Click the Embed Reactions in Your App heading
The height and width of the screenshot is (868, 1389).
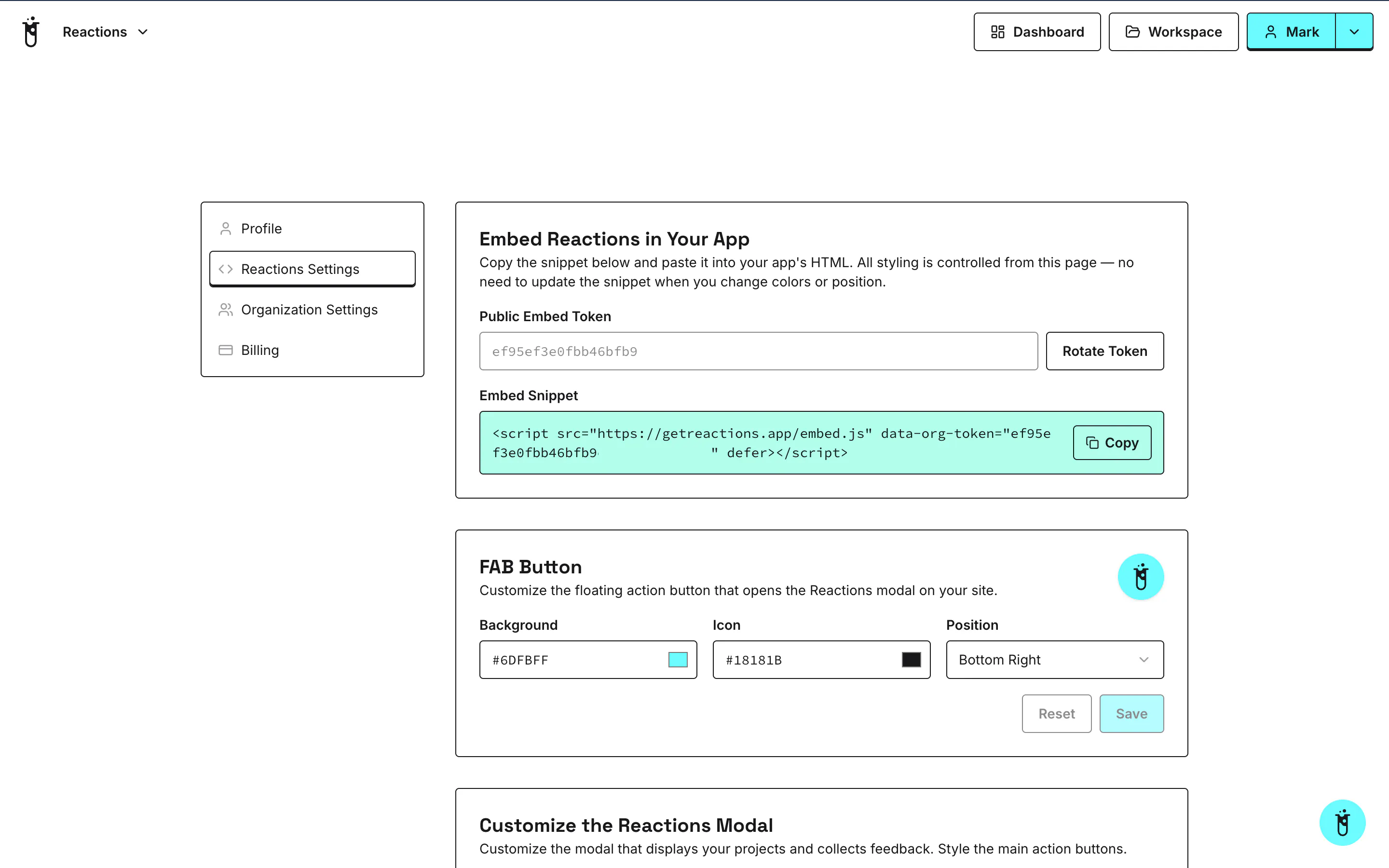pyautogui.click(x=614, y=239)
